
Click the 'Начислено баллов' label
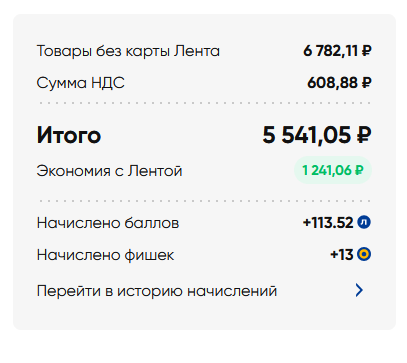pos(108,223)
